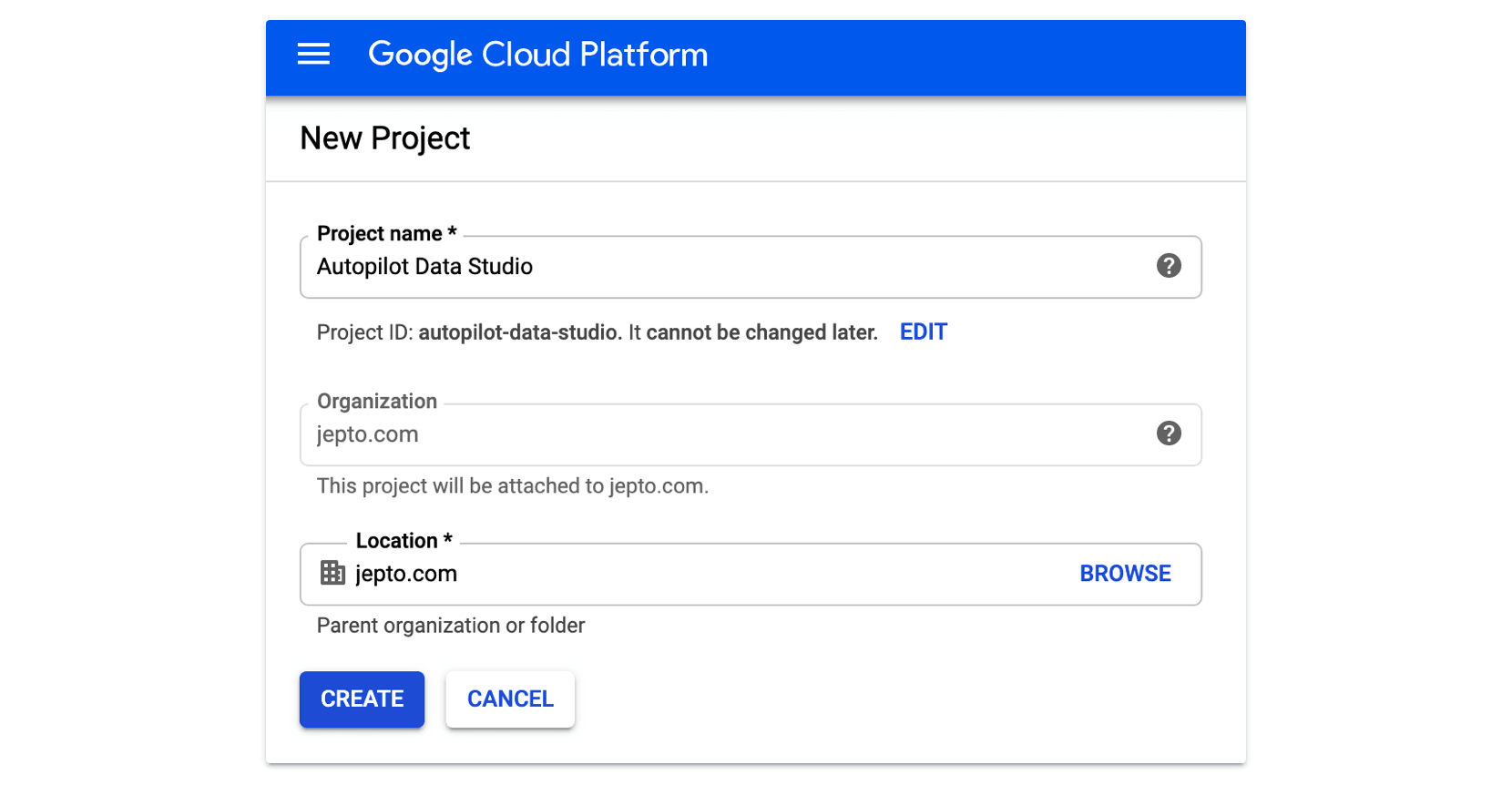Open the hamburger navigation menu
Screen dimensions: 1512x785
[313, 55]
